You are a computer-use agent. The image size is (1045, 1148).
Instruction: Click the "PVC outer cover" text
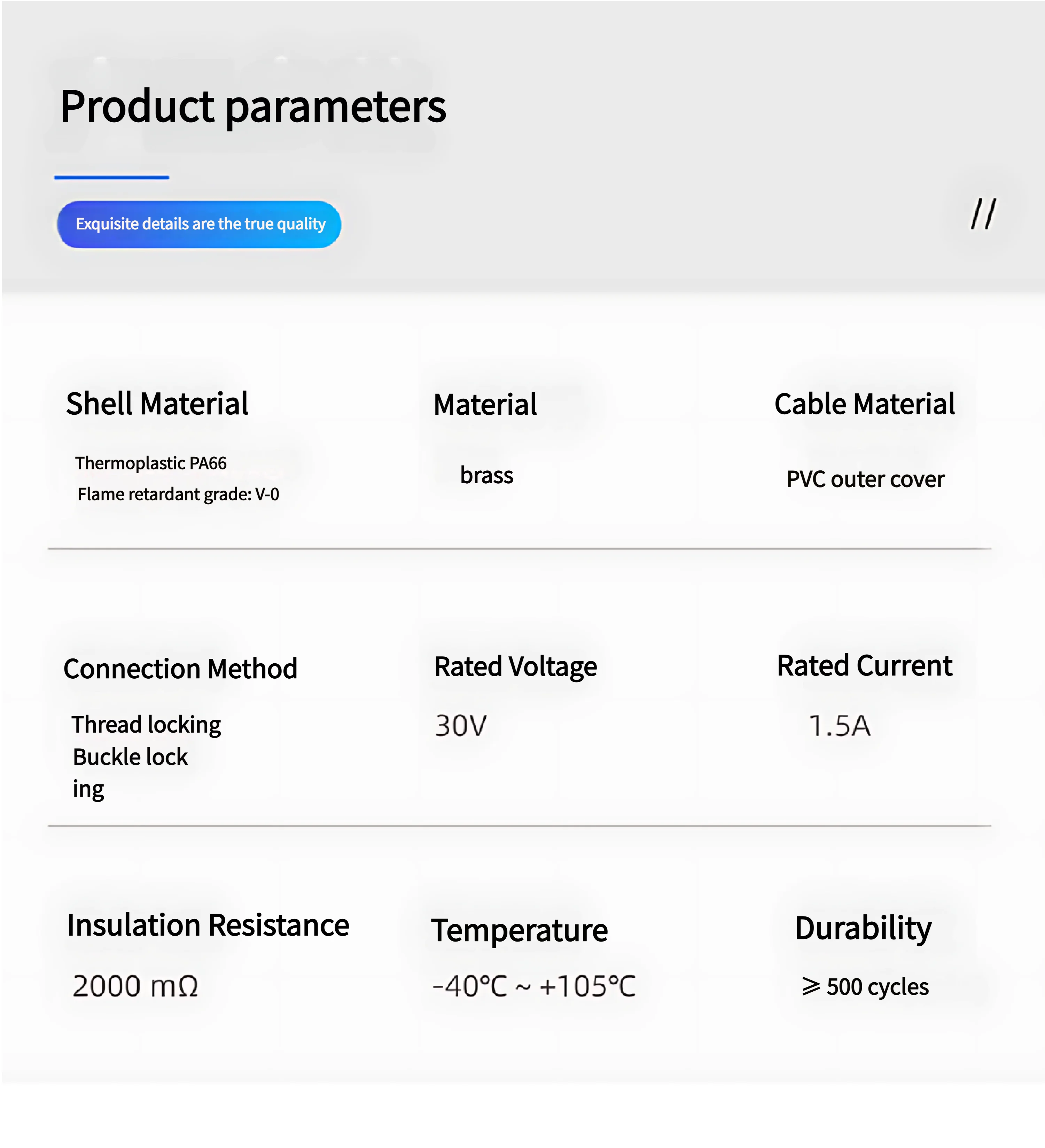[865, 479]
